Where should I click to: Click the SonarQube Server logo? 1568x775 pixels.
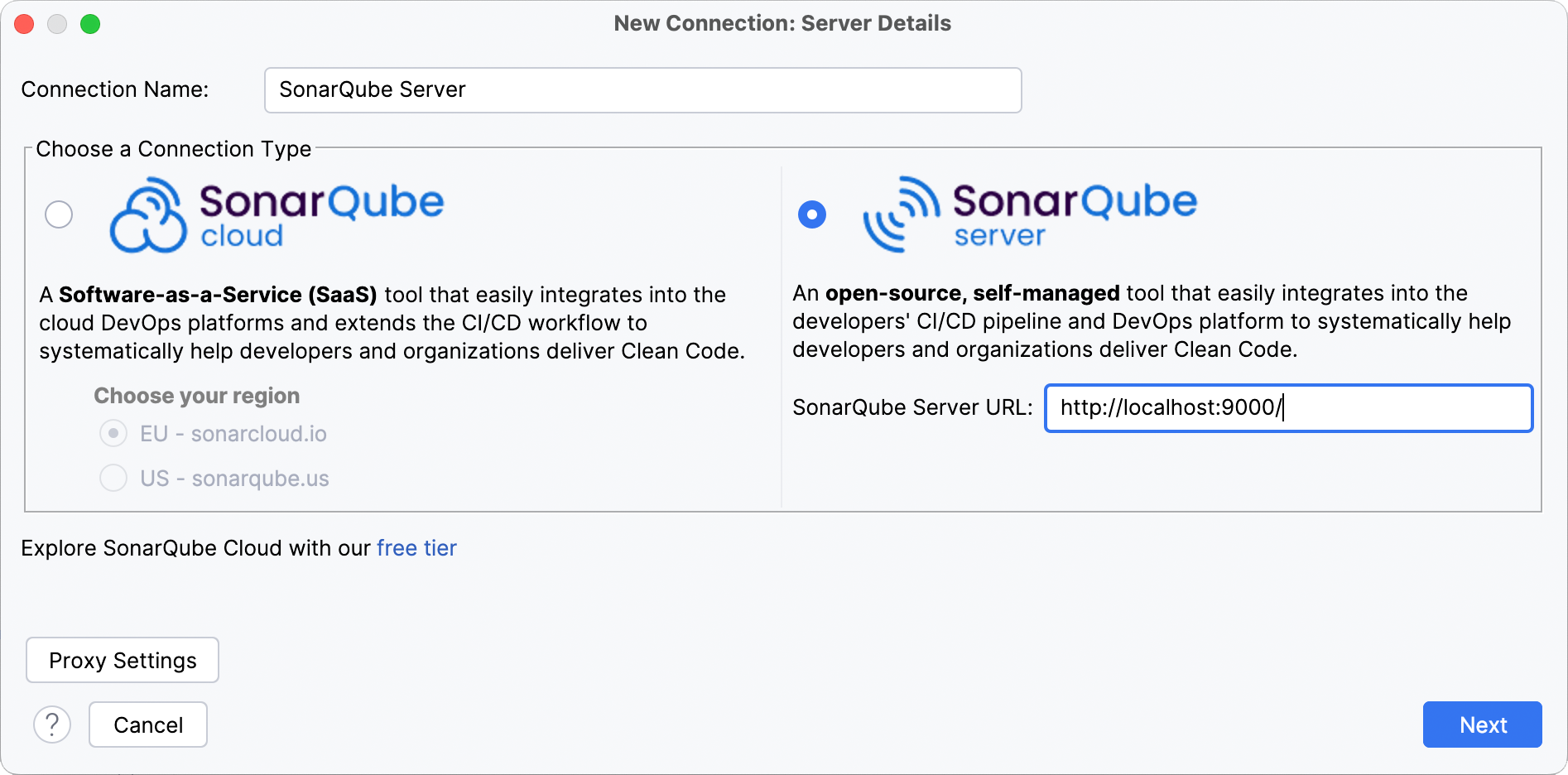1030,214
